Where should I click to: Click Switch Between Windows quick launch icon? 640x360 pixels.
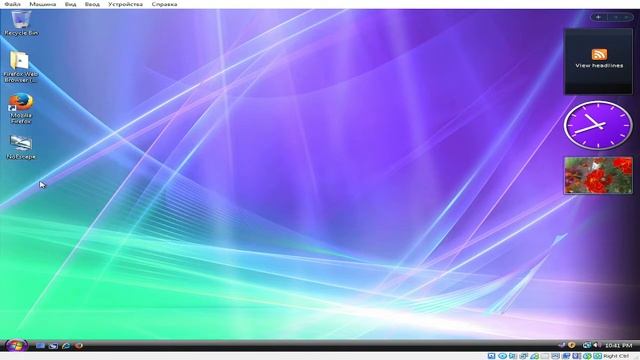tap(53, 346)
